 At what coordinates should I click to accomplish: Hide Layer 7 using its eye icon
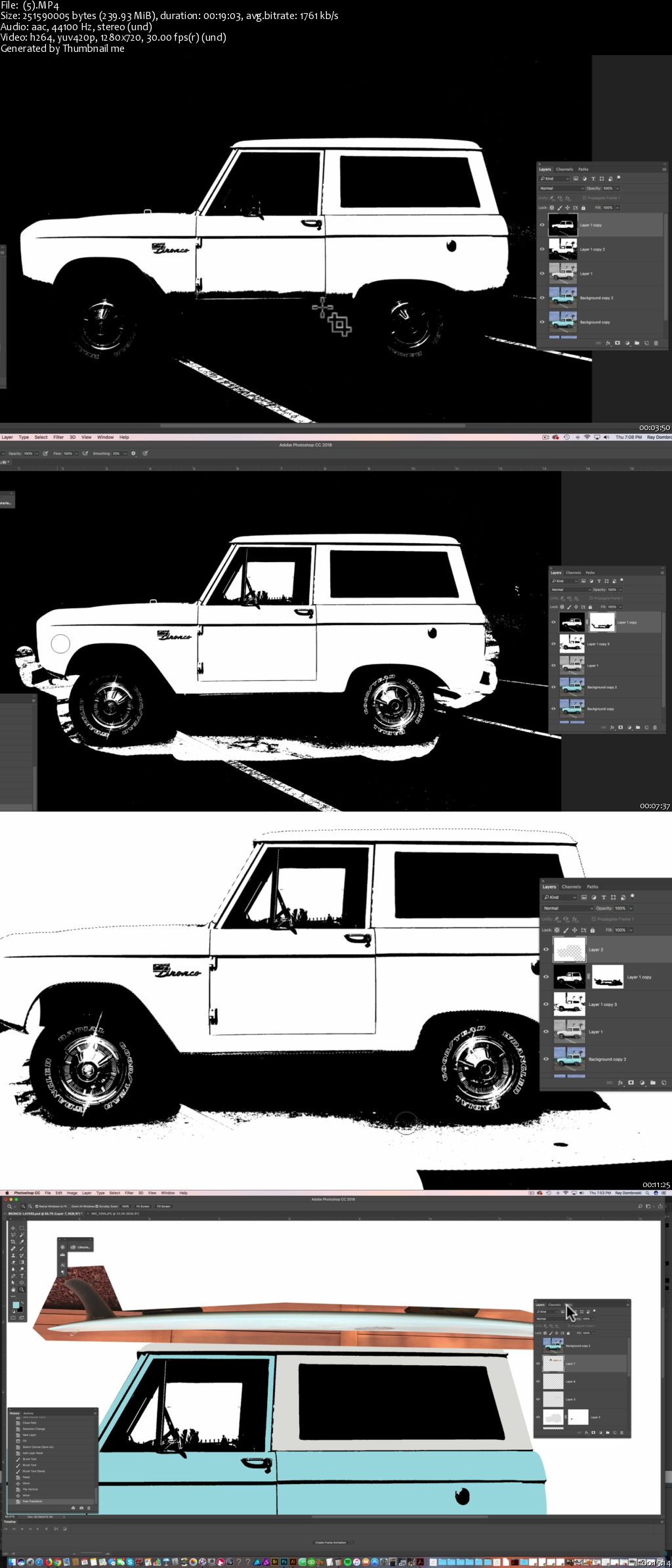click(538, 1363)
